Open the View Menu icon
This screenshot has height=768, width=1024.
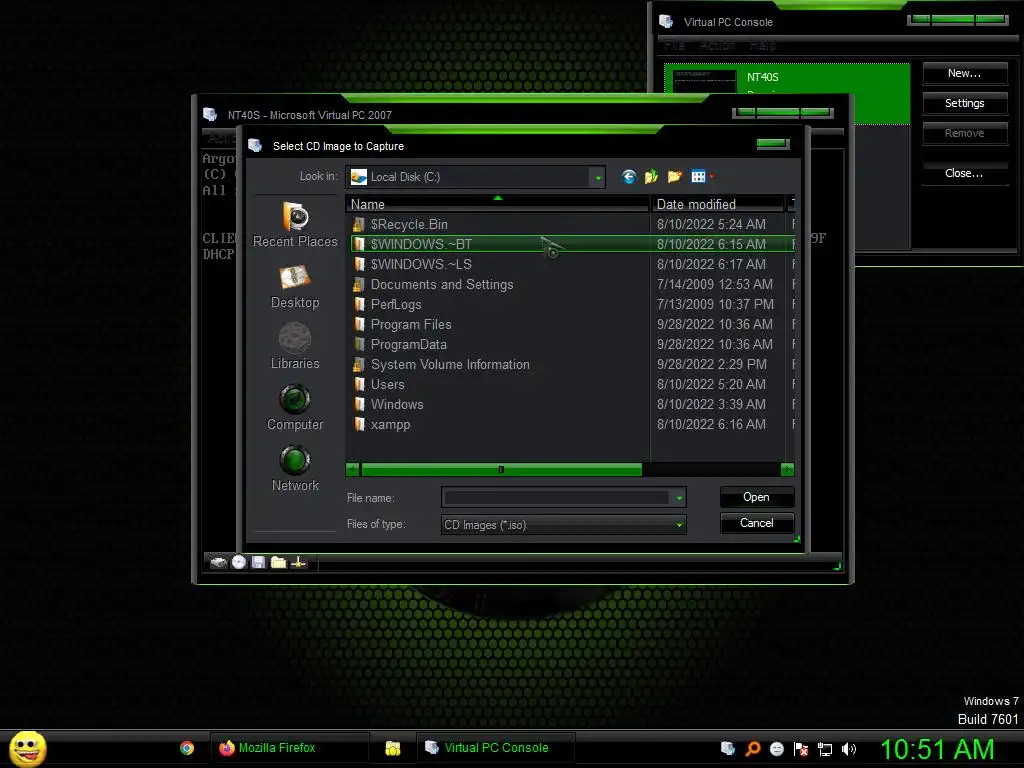(x=698, y=176)
